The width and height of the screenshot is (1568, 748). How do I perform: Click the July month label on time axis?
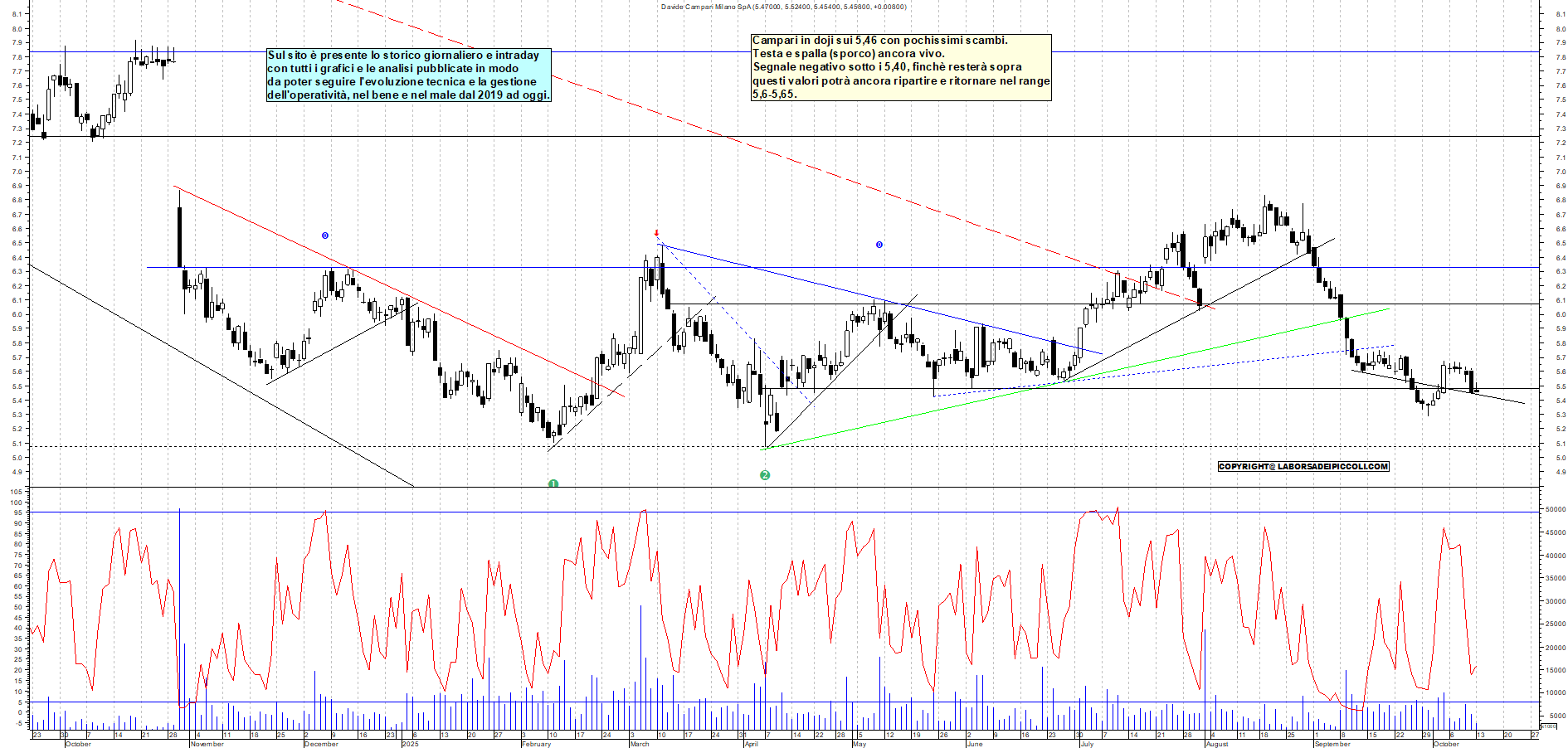pos(1087,744)
